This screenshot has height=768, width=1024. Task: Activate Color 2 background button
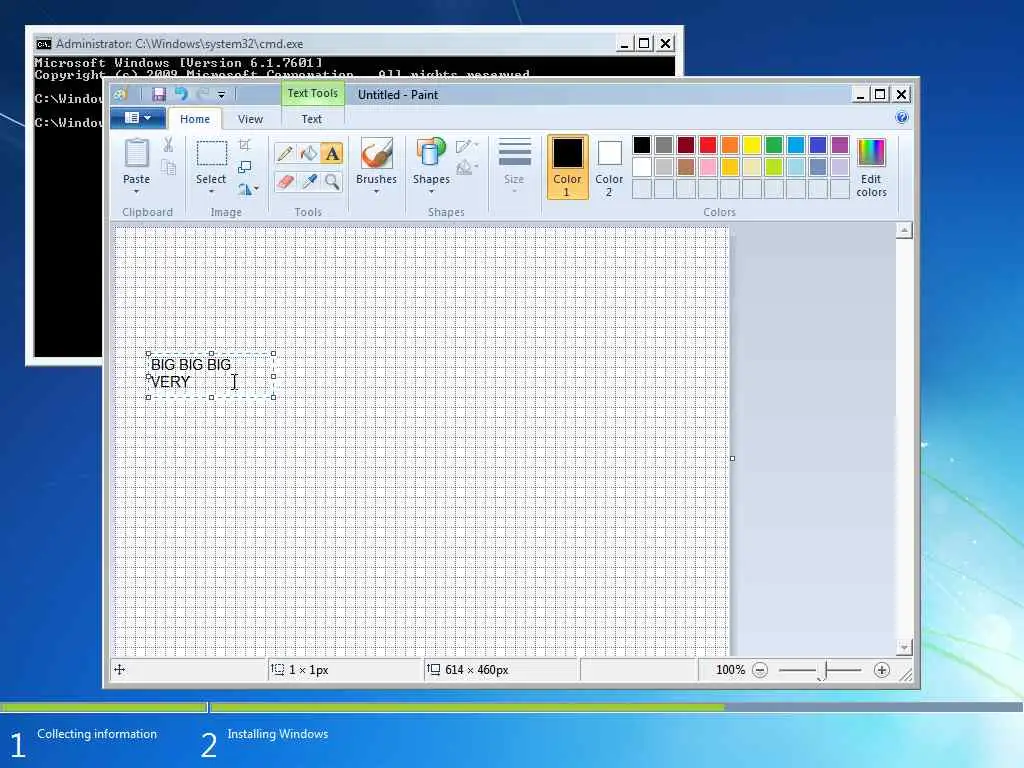609,167
